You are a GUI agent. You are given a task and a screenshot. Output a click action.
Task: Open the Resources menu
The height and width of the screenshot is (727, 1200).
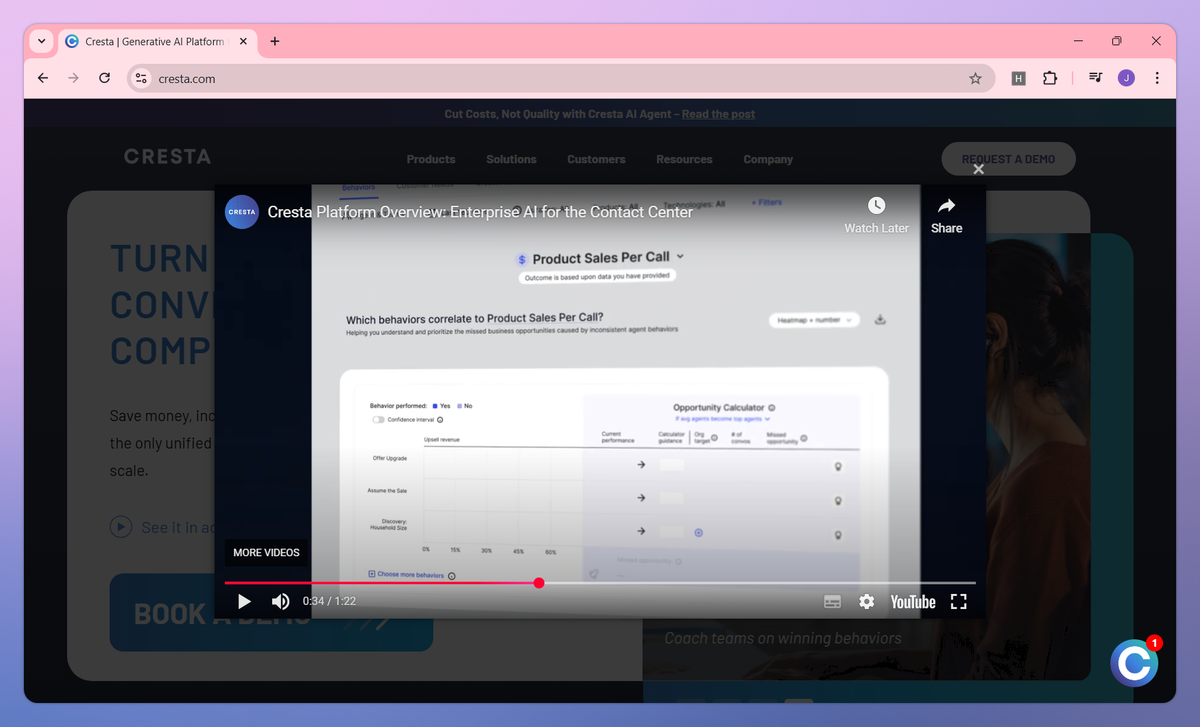tap(684, 159)
